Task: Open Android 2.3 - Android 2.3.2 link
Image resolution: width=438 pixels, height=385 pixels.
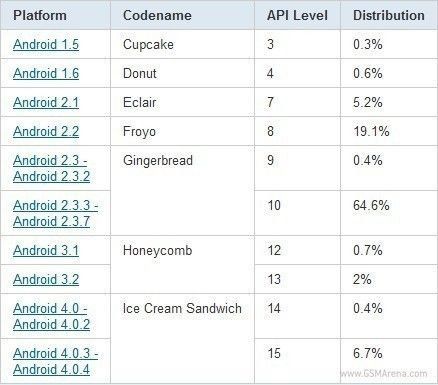Action: point(51,168)
